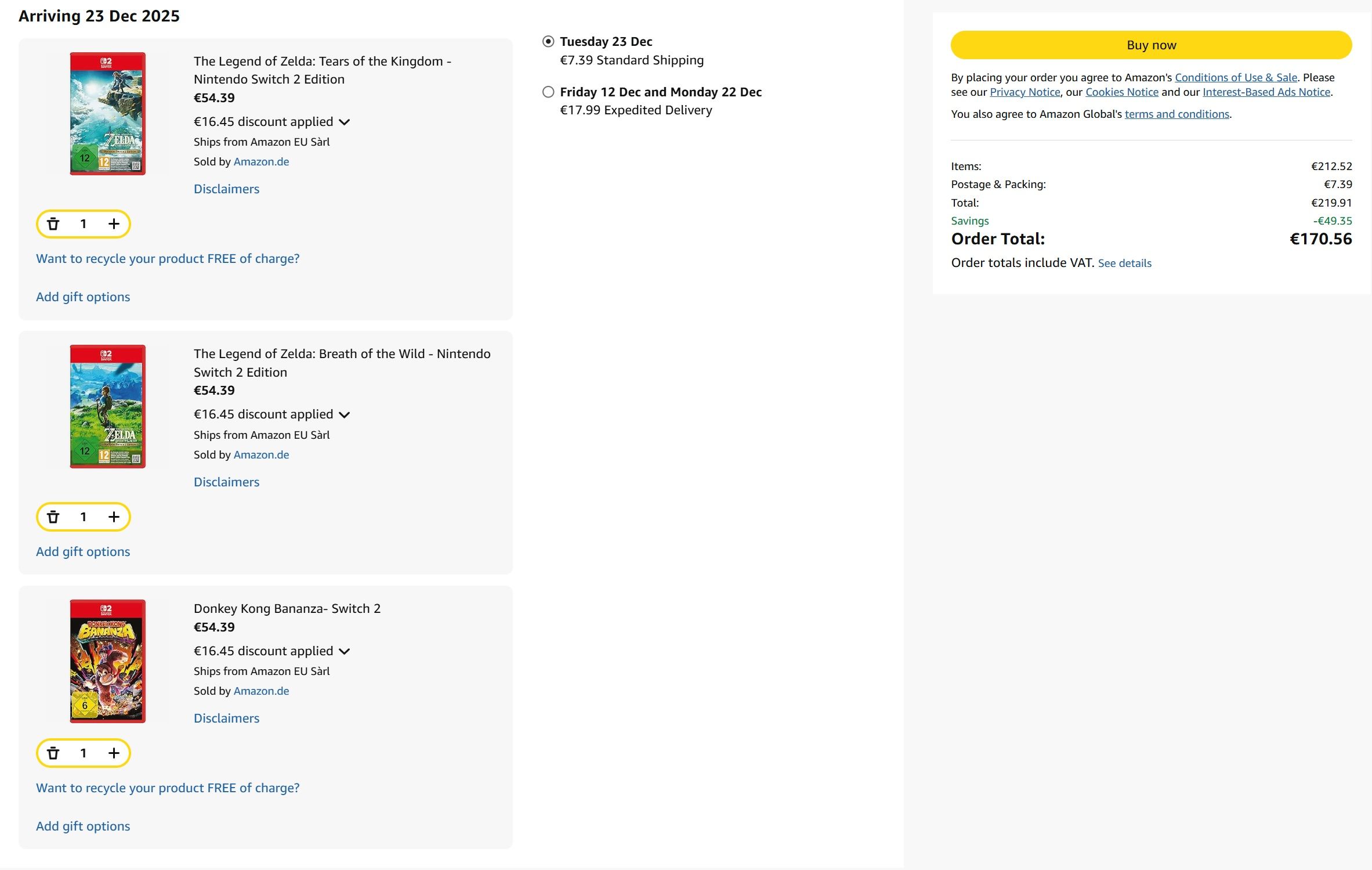Image resolution: width=1372 pixels, height=870 pixels.
Task: Trash the Donkey Kong Bananza item
Action: click(x=53, y=753)
